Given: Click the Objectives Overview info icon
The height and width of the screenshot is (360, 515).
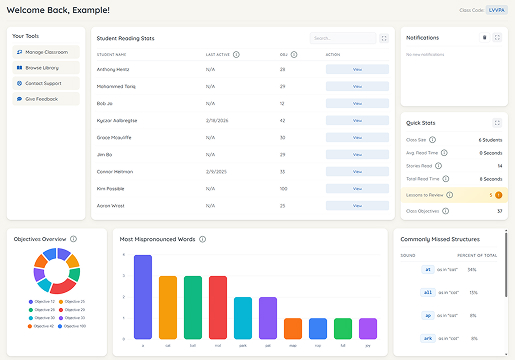Looking at the screenshot, I should [x=73, y=239].
